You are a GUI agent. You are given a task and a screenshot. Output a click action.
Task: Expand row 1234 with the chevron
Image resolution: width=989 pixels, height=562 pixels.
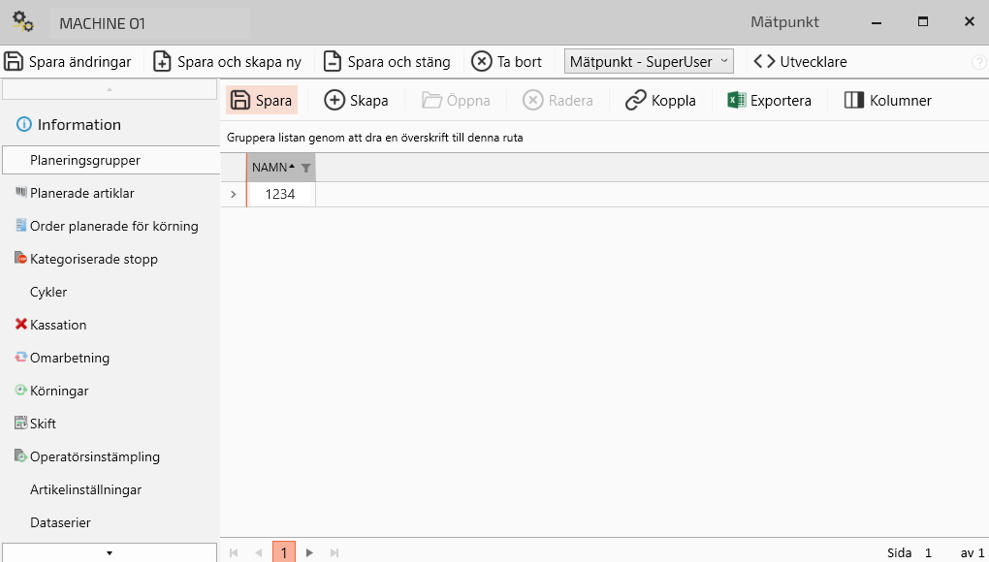233,195
